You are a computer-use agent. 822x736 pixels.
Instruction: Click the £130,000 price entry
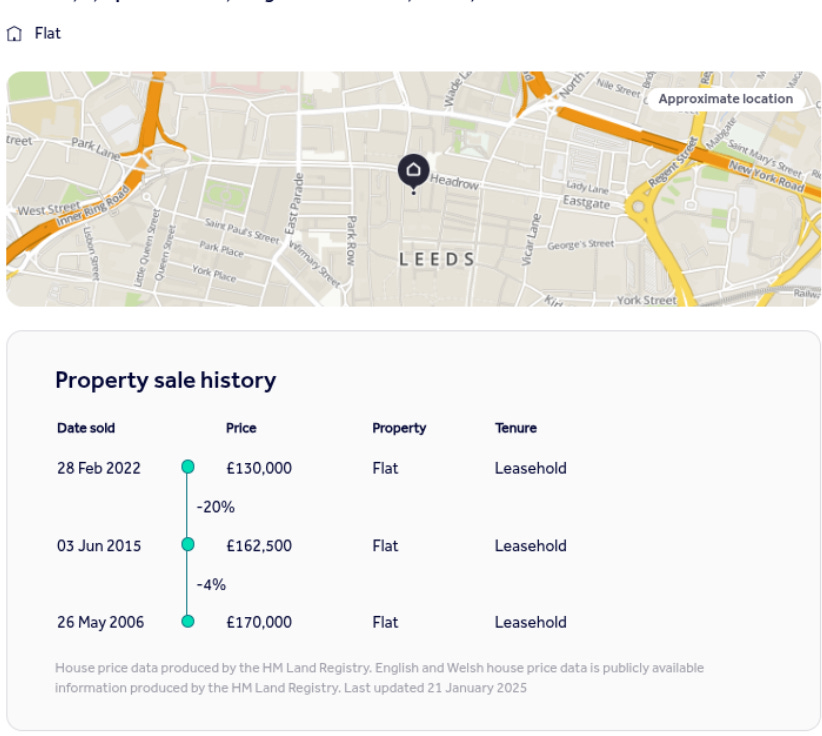[x=259, y=468]
